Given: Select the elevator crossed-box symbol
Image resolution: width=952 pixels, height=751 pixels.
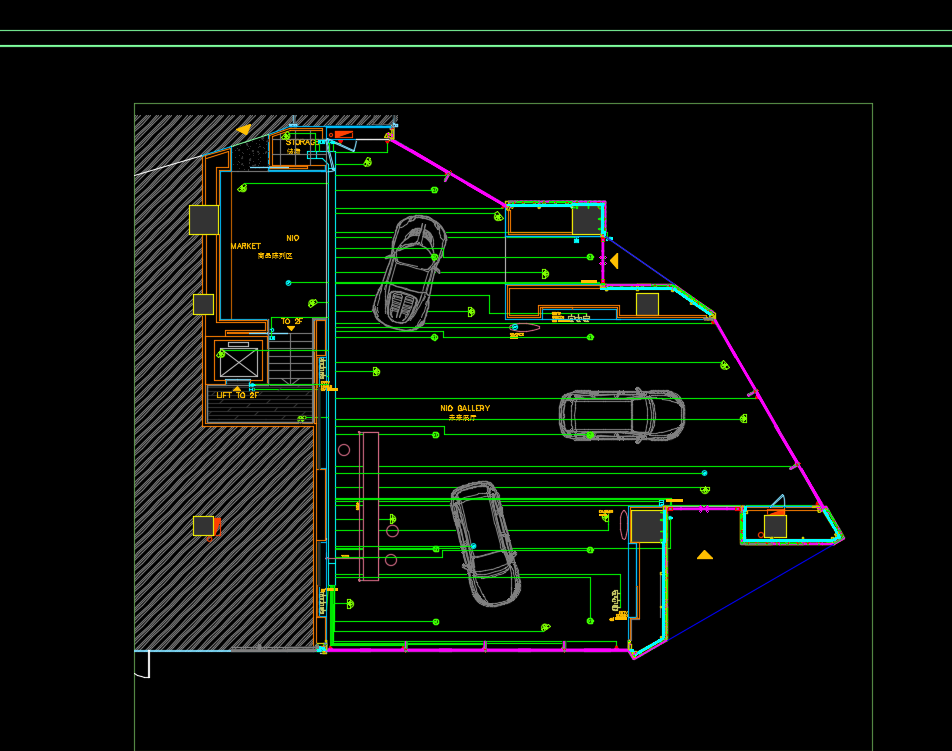Looking at the screenshot, I should pyautogui.click(x=239, y=363).
